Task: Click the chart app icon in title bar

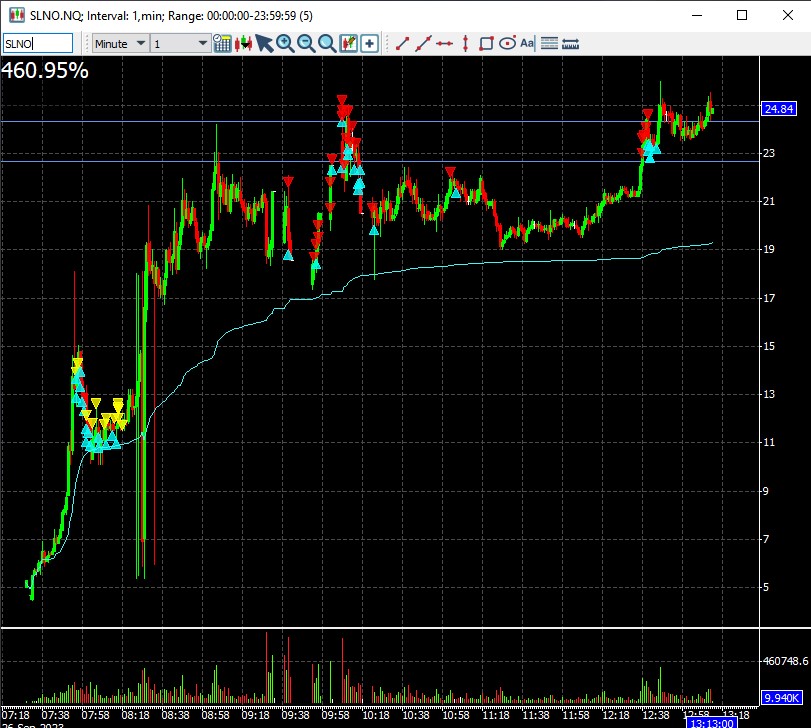Action: point(17,15)
